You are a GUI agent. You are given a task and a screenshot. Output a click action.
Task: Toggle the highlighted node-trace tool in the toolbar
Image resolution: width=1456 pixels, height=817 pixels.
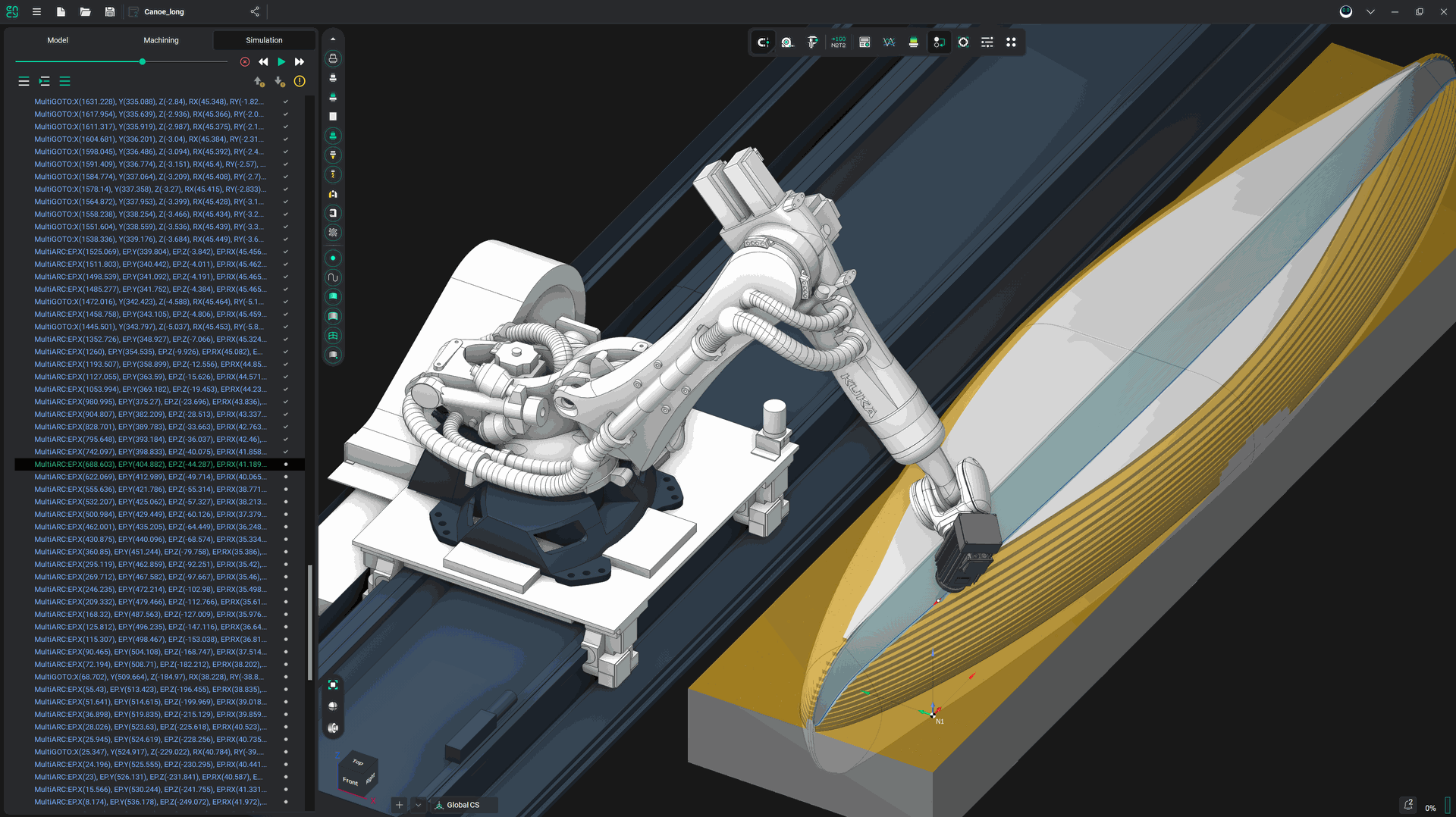pos(940,42)
